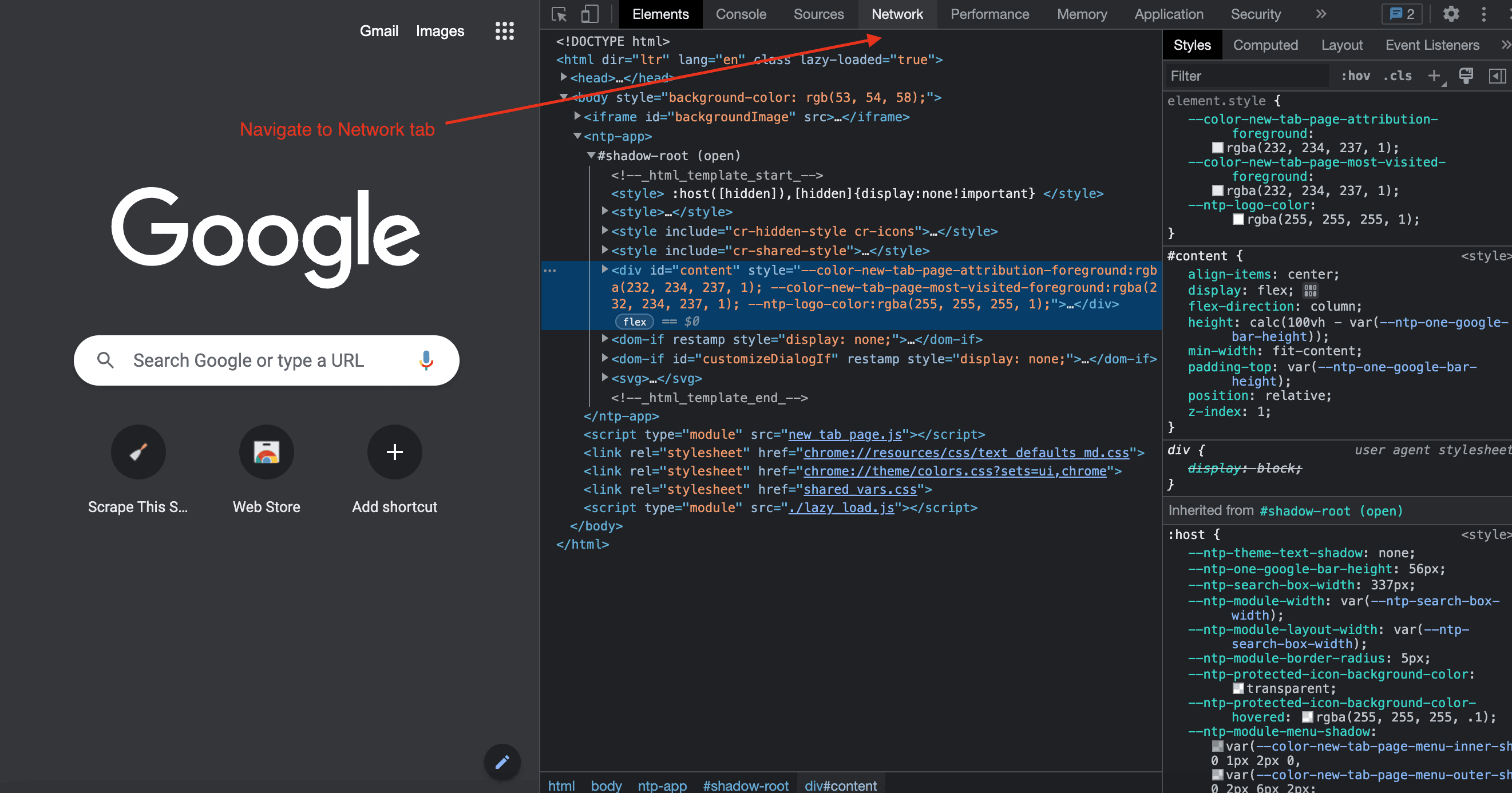Collapse the body element
The height and width of the screenshot is (793, 1512).
[564, 97]
